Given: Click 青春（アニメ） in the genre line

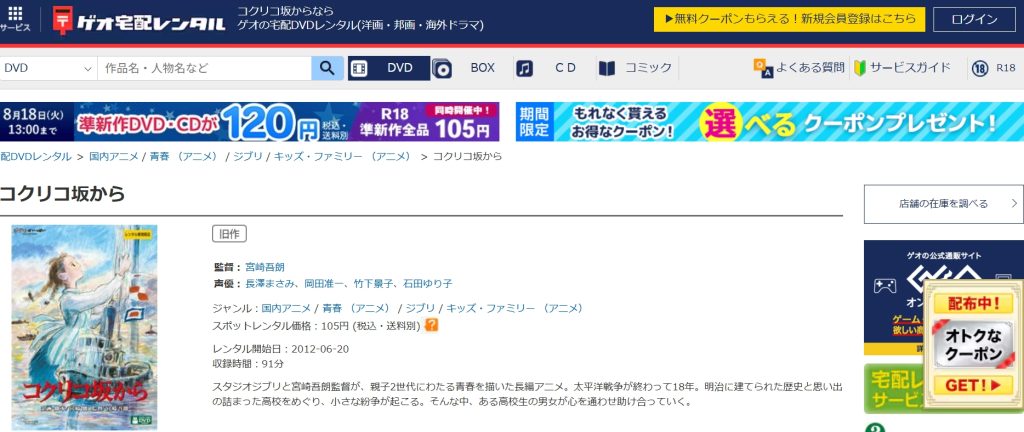Looking at the screenshot, I should (x=358, y=308).
